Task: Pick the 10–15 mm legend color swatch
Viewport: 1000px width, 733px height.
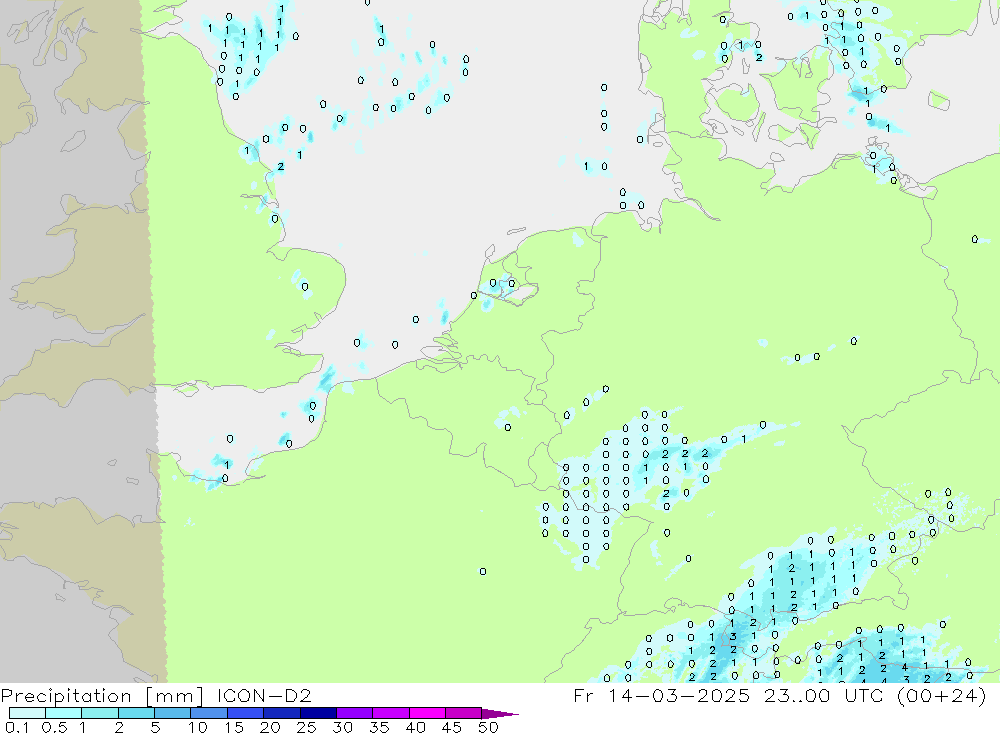Action: [209, 713]
